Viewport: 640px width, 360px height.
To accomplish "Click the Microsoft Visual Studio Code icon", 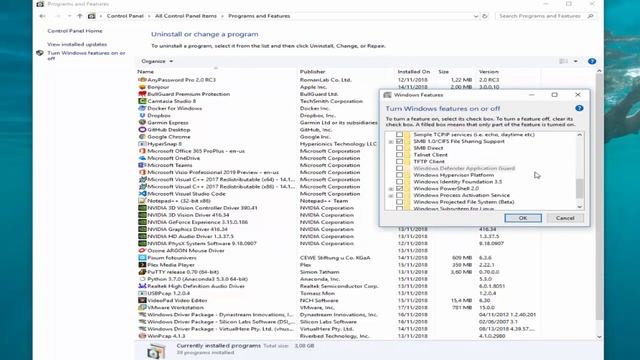I will click(x=142, y=193).
